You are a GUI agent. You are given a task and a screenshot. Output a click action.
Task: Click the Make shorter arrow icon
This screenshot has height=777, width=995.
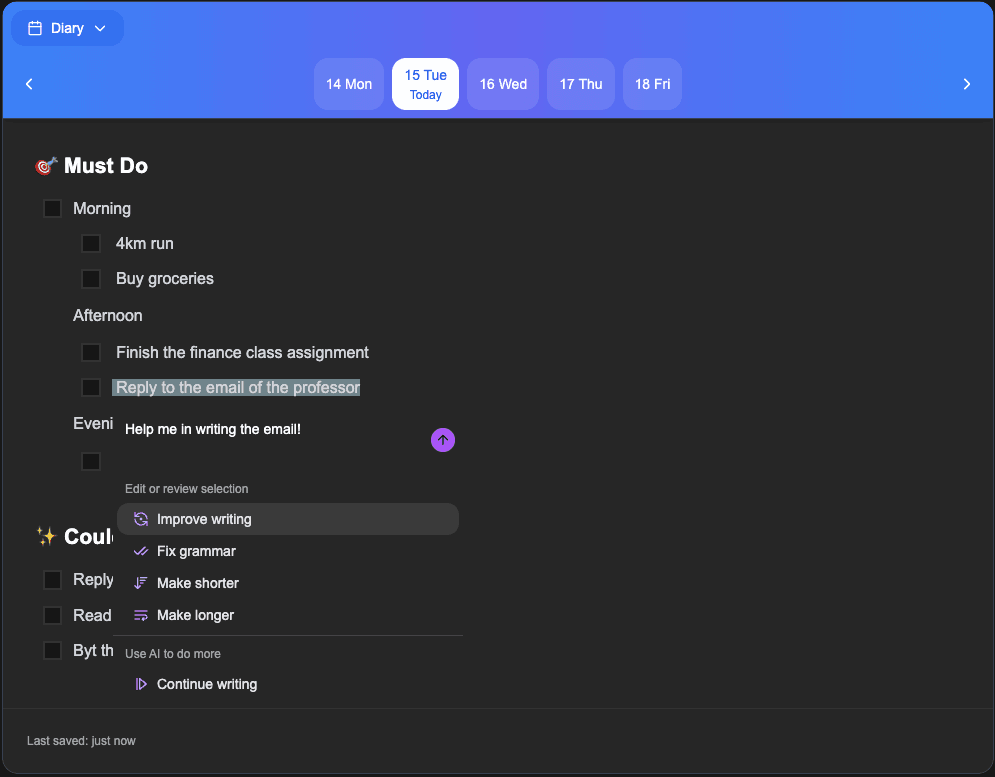[140, 583]
